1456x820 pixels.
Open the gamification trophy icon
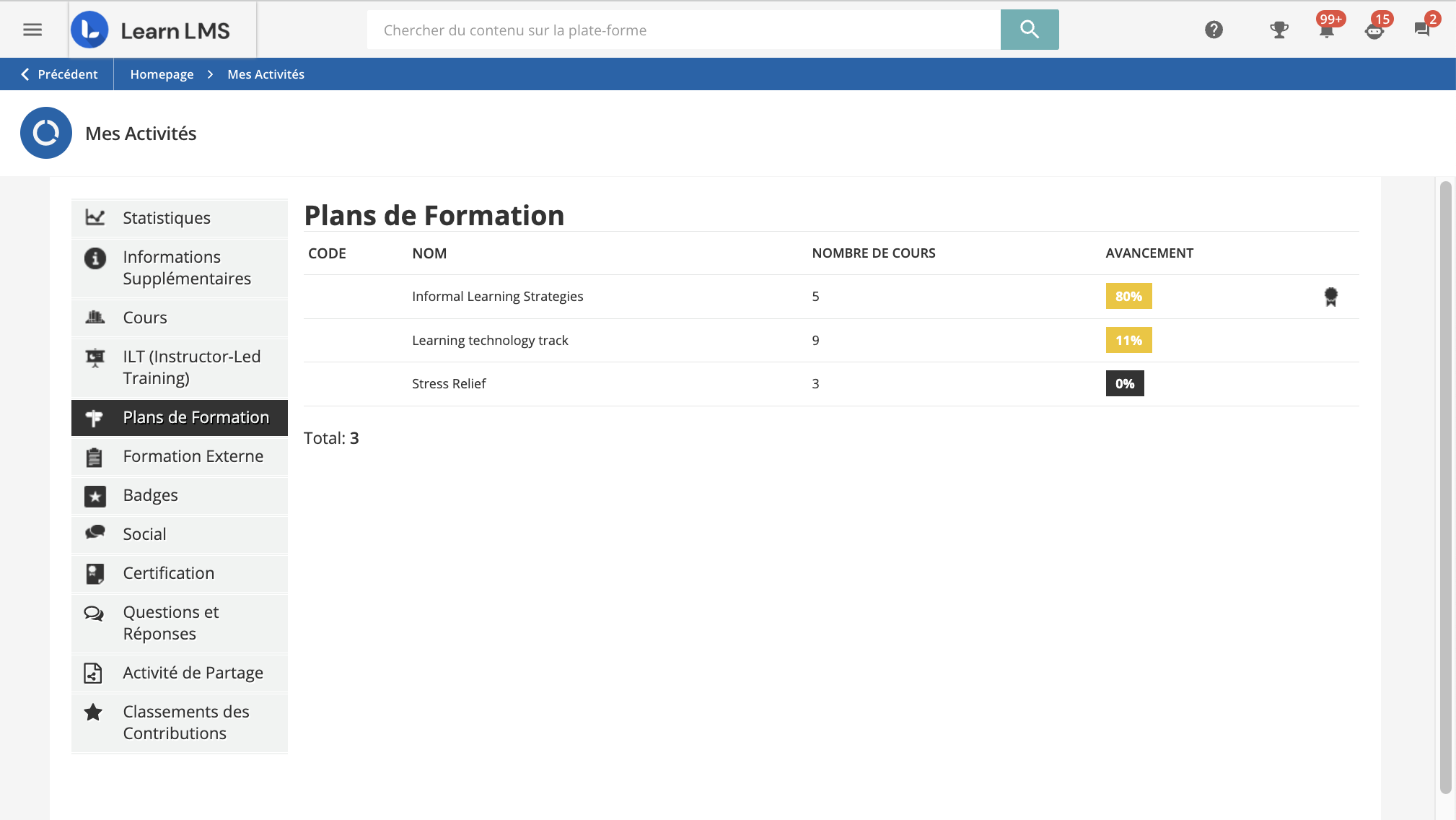point(1279,30)
